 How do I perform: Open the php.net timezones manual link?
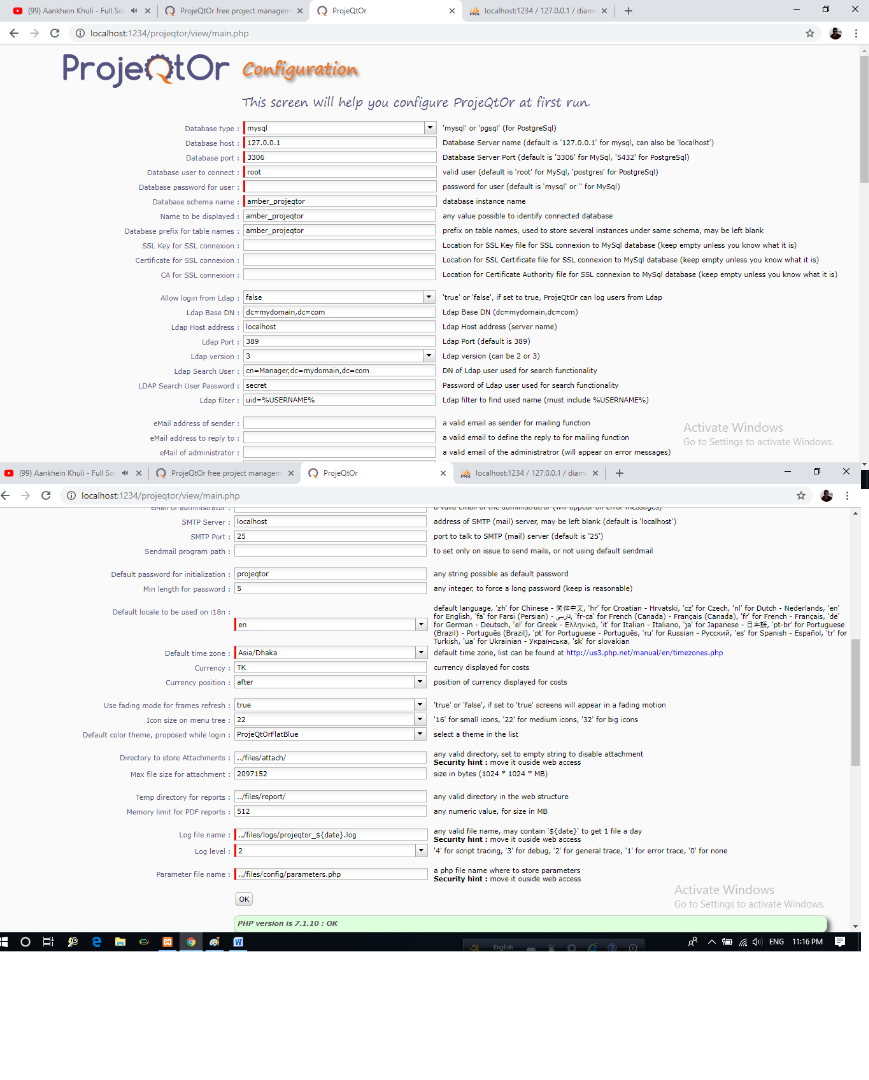[645, 652]
